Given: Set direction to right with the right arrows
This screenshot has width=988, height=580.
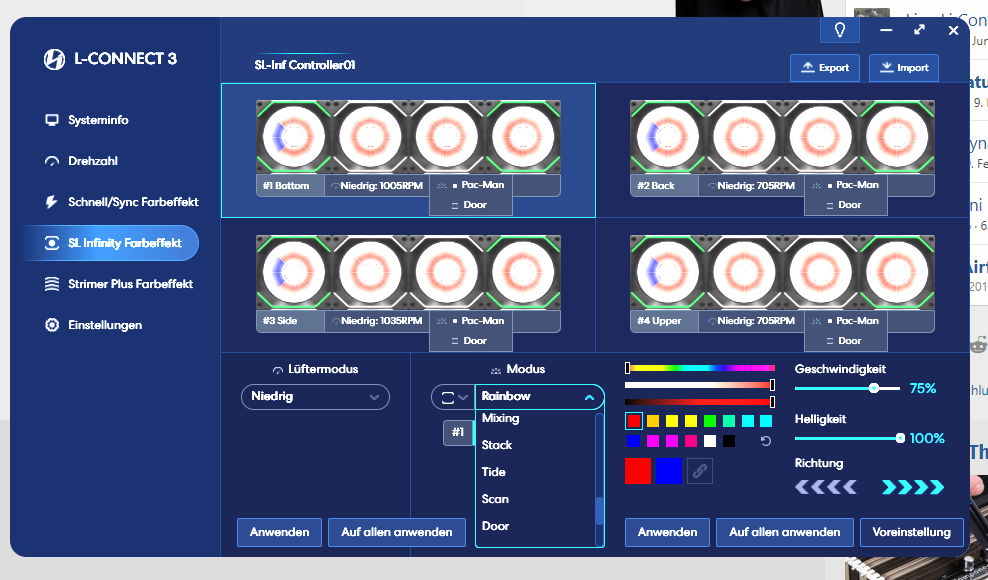Looking at the screenshot, I should point(912,487).
